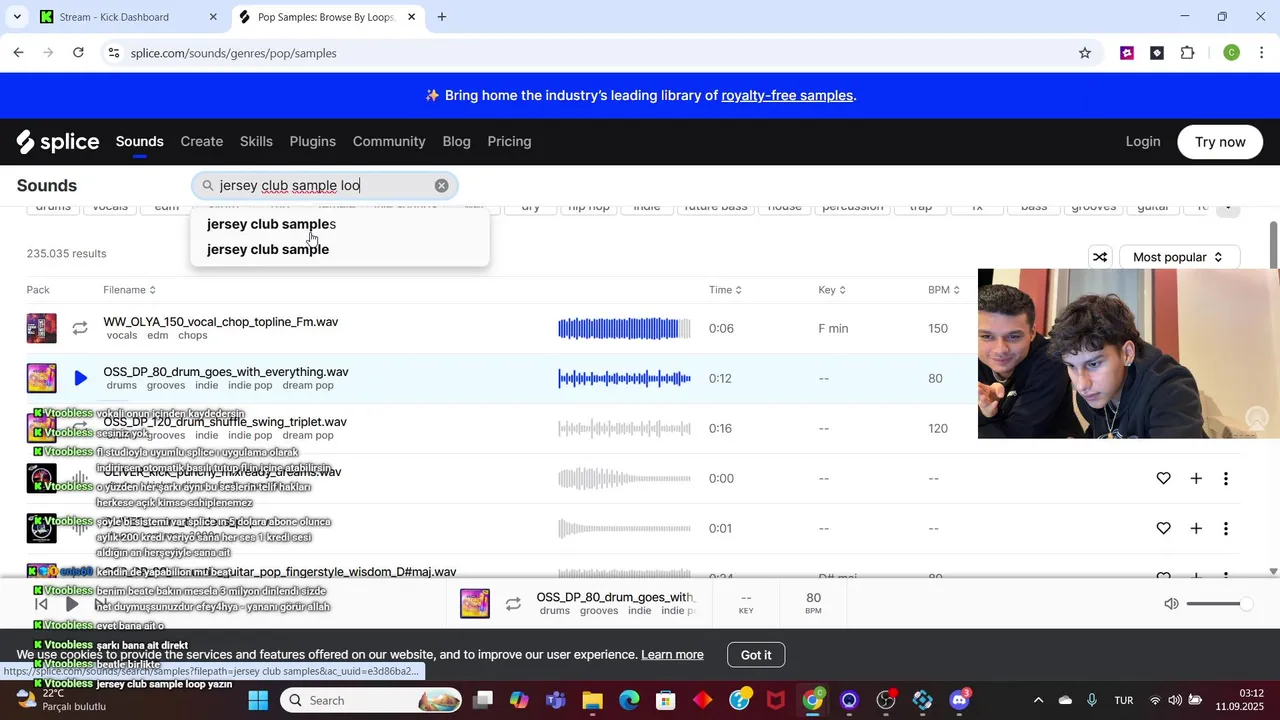Click waveform of OSS_DP_80_drum_goes sample
The width and height of the screenshot is (1280, 720).
click(x=624, y=379)
